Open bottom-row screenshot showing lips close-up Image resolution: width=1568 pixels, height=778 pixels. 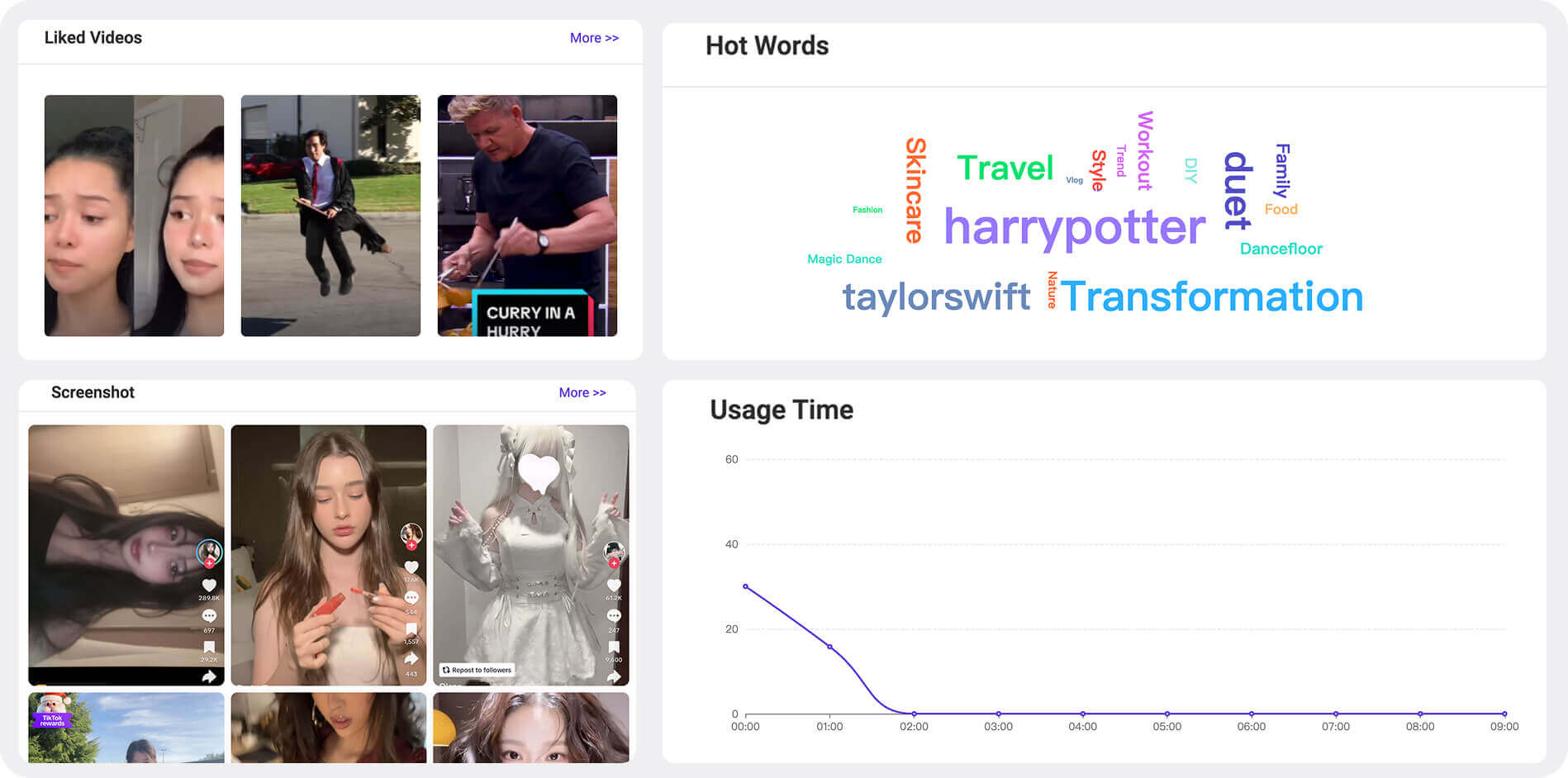[329, 728]
